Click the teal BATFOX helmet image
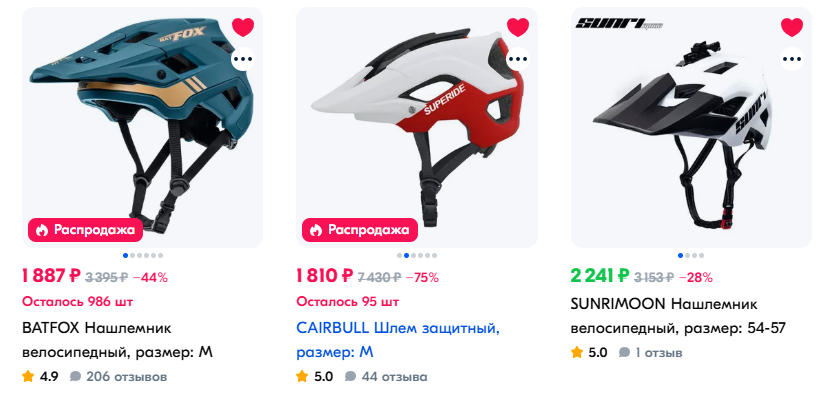This screenshot has width=823, height=401. click(x=142, y=127)
